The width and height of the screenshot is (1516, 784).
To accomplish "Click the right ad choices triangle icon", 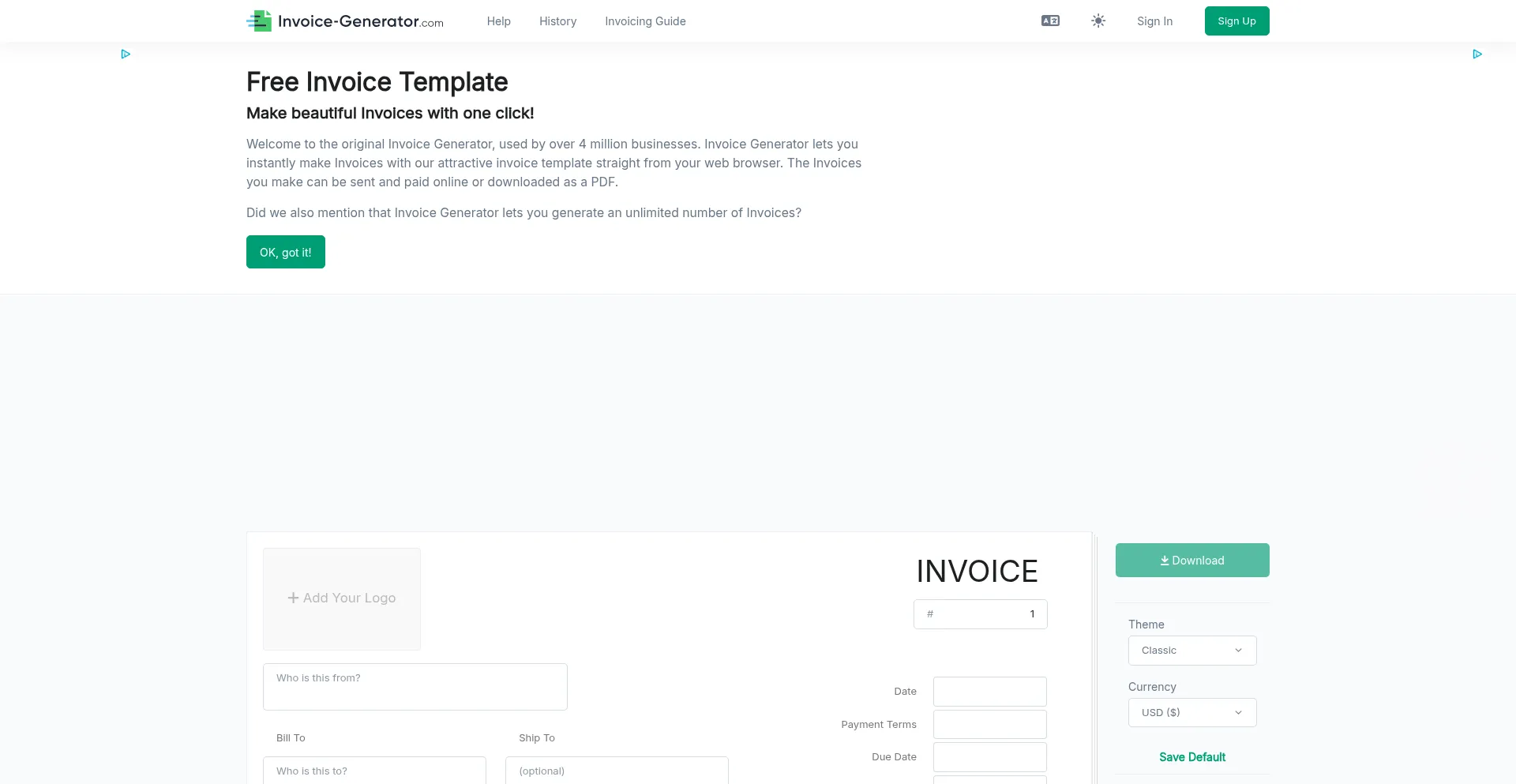I will point(1477,54).
